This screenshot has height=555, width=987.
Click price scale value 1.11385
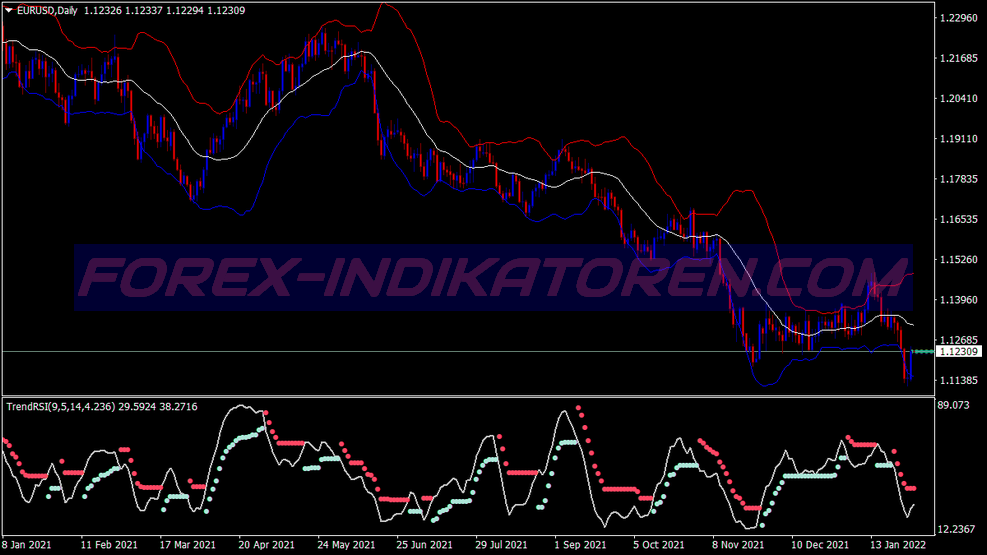click(x=959, y=381)
